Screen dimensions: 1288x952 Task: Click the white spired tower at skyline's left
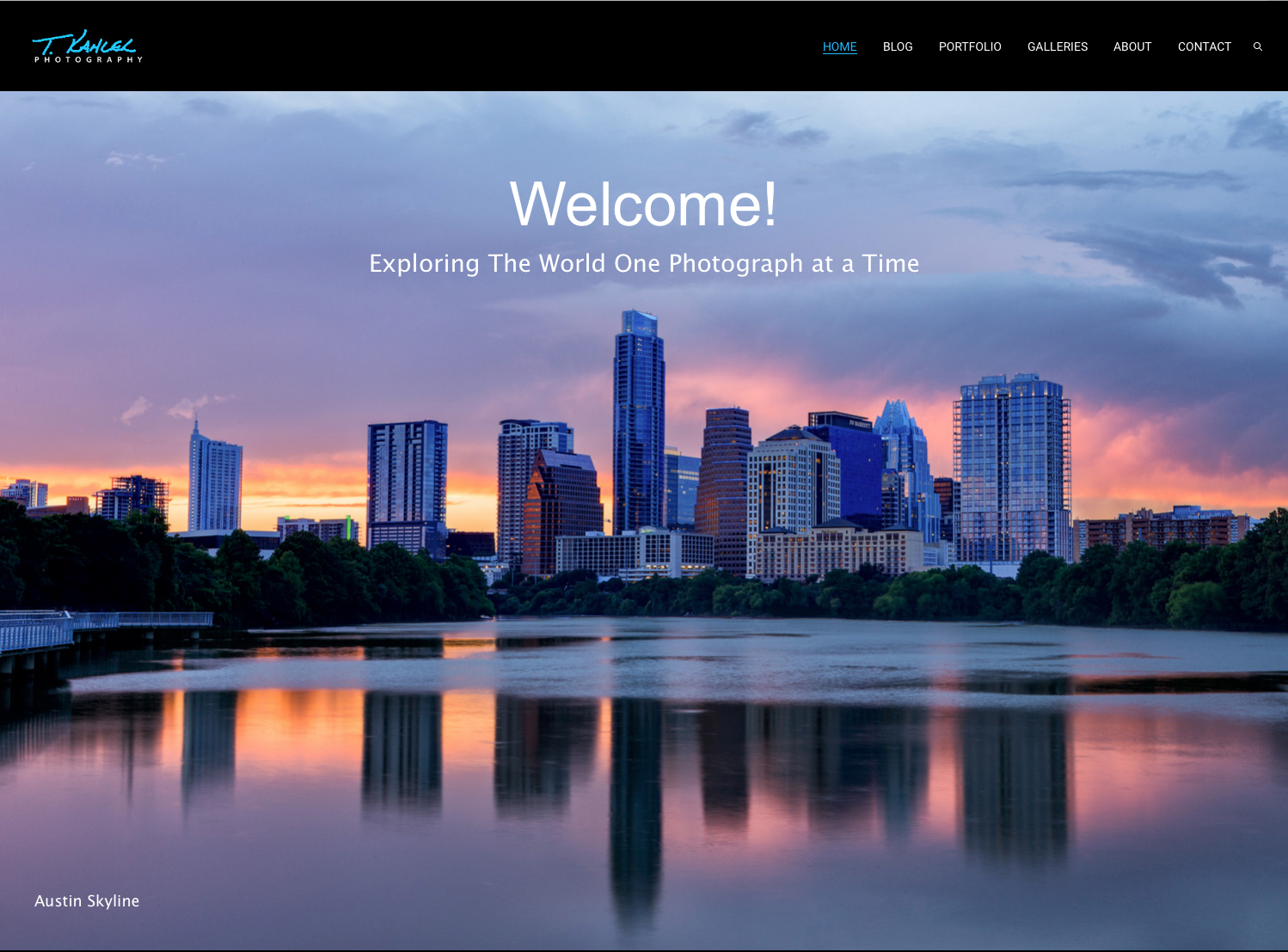[213, 482]
